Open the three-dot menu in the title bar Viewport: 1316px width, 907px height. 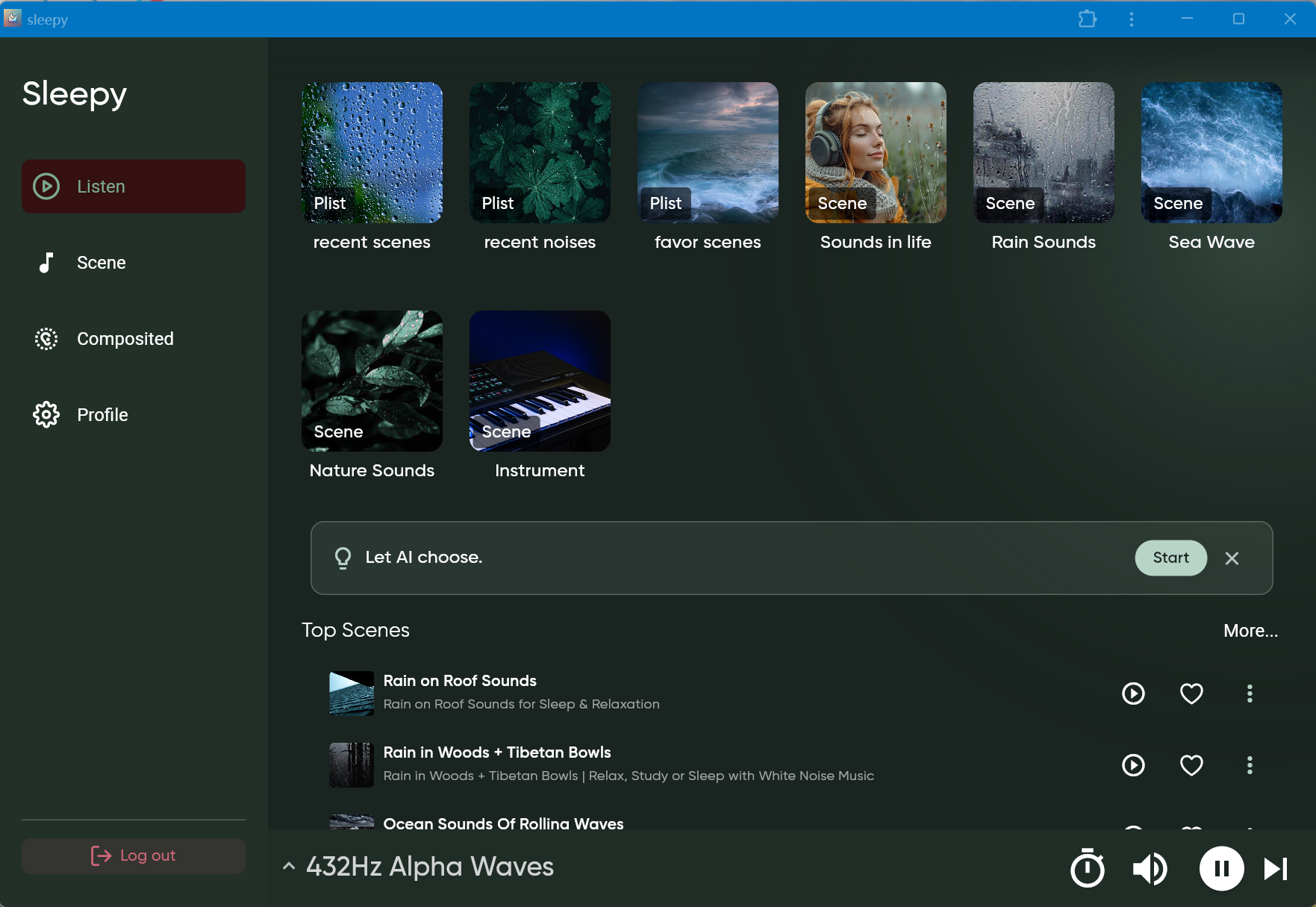1132,19
